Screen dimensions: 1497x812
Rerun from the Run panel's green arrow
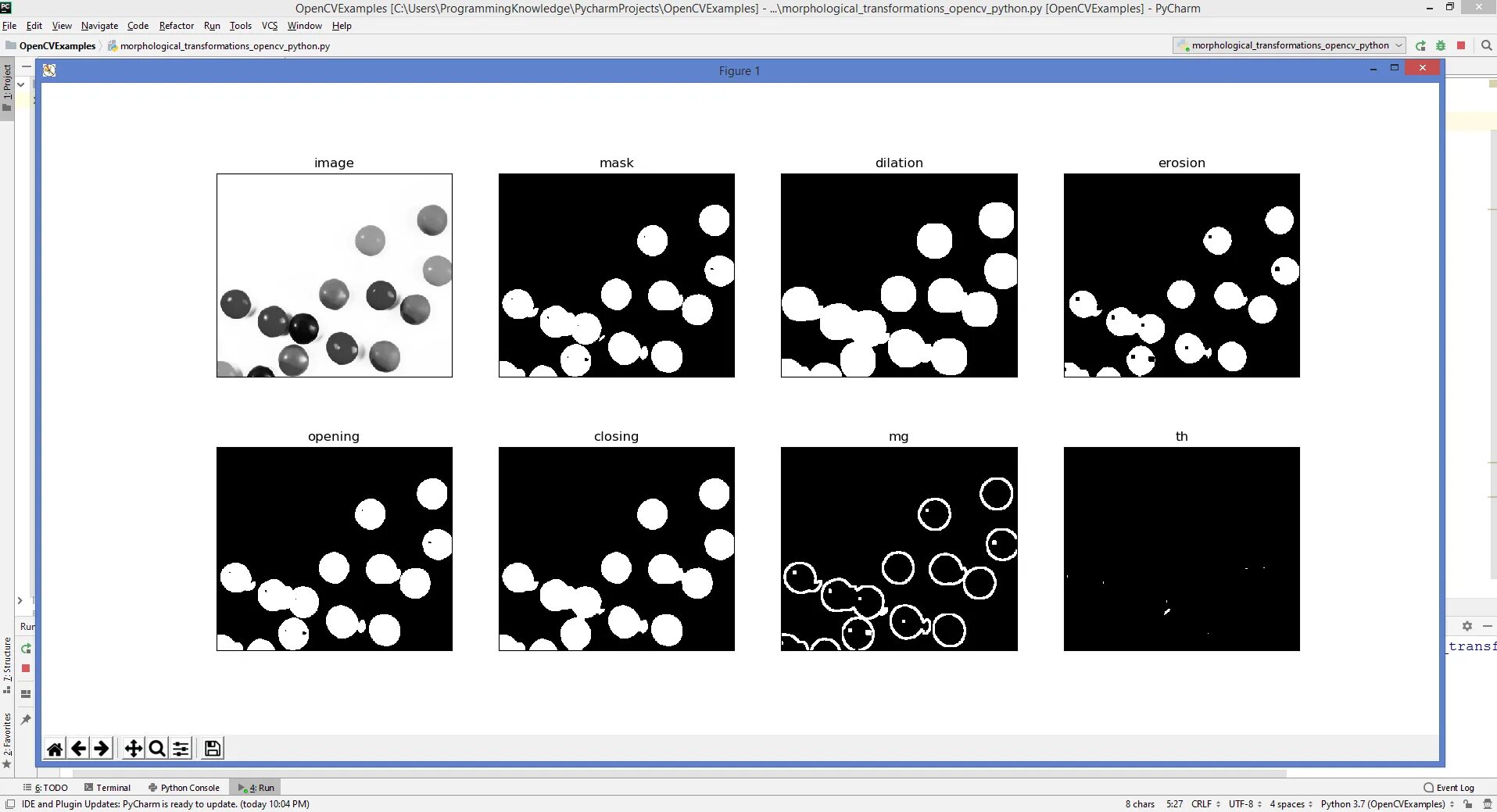coord(26,649)
